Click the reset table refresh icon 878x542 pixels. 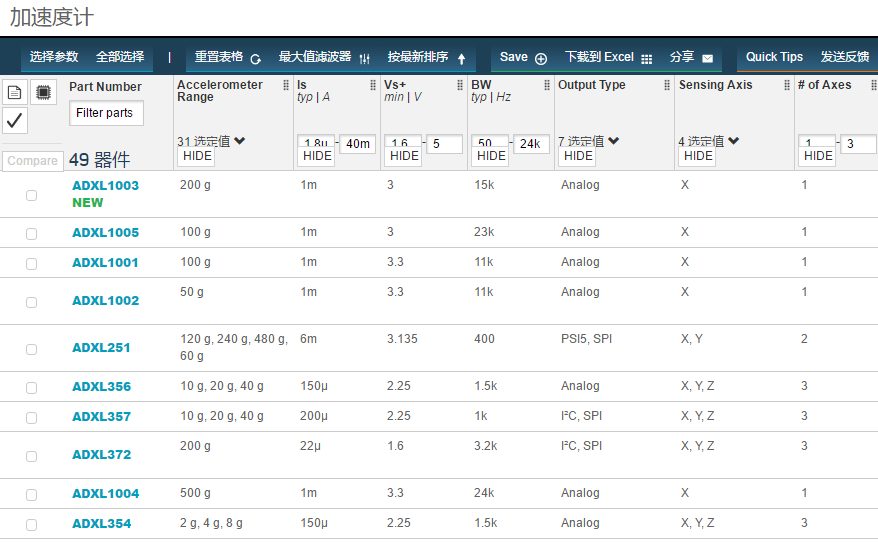tap(255, 59)
